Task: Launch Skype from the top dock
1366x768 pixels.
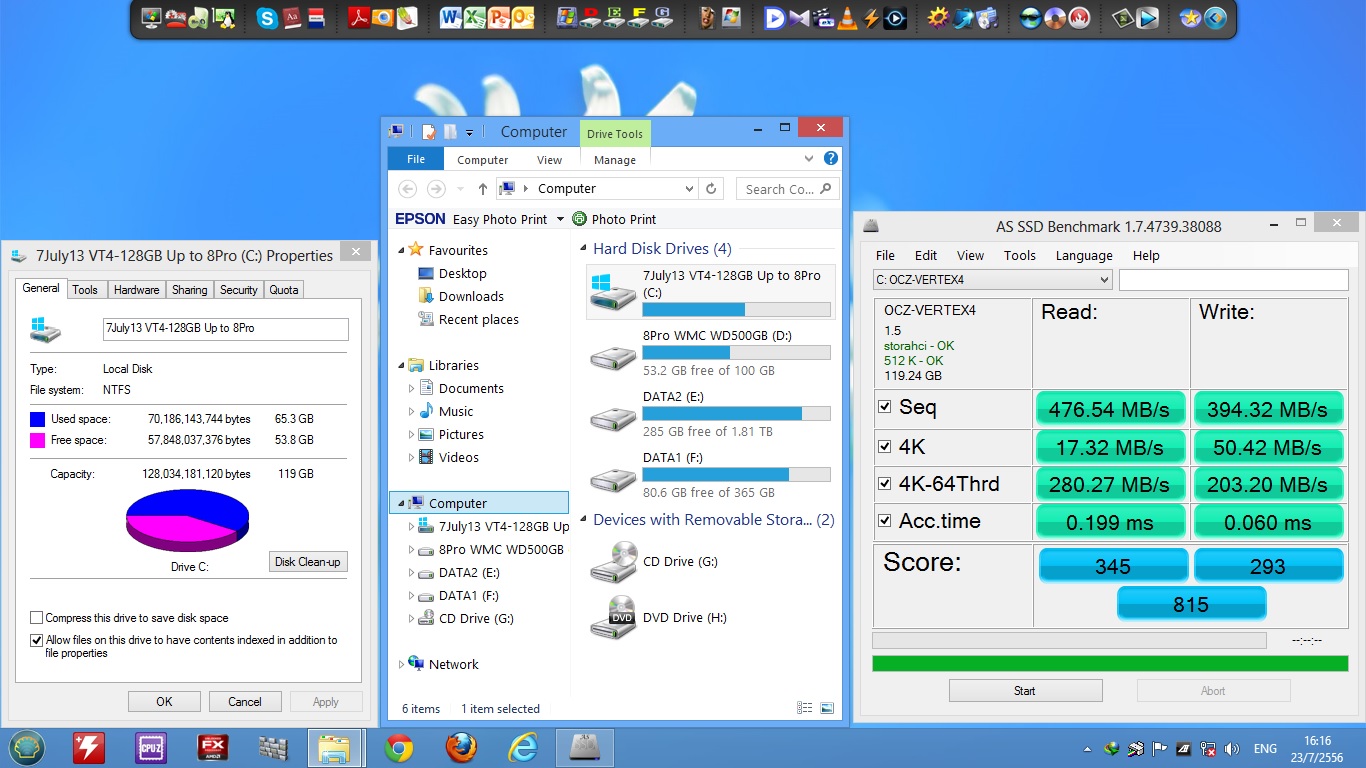Action: click(x=267, y=18)
